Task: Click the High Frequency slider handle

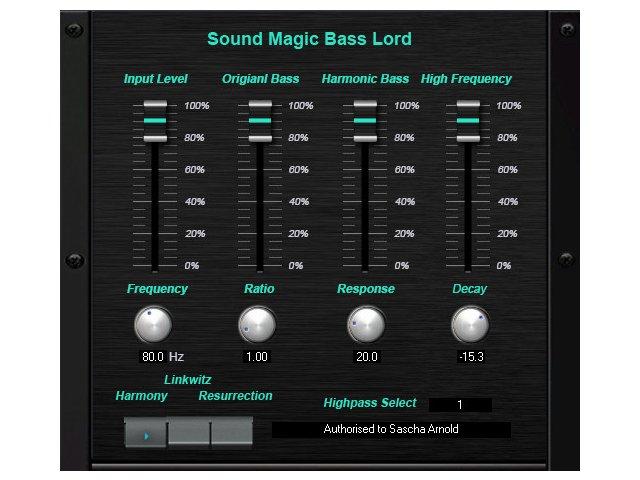Action: pyautogui.click(x=468, y=121)
